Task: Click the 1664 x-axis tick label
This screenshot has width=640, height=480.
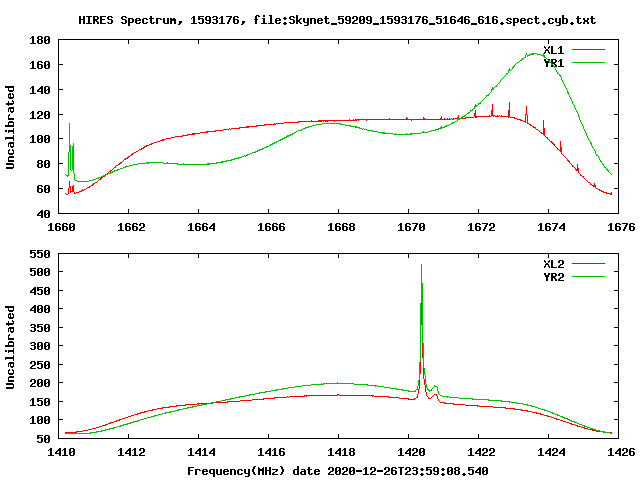Action: click(201, 227)
